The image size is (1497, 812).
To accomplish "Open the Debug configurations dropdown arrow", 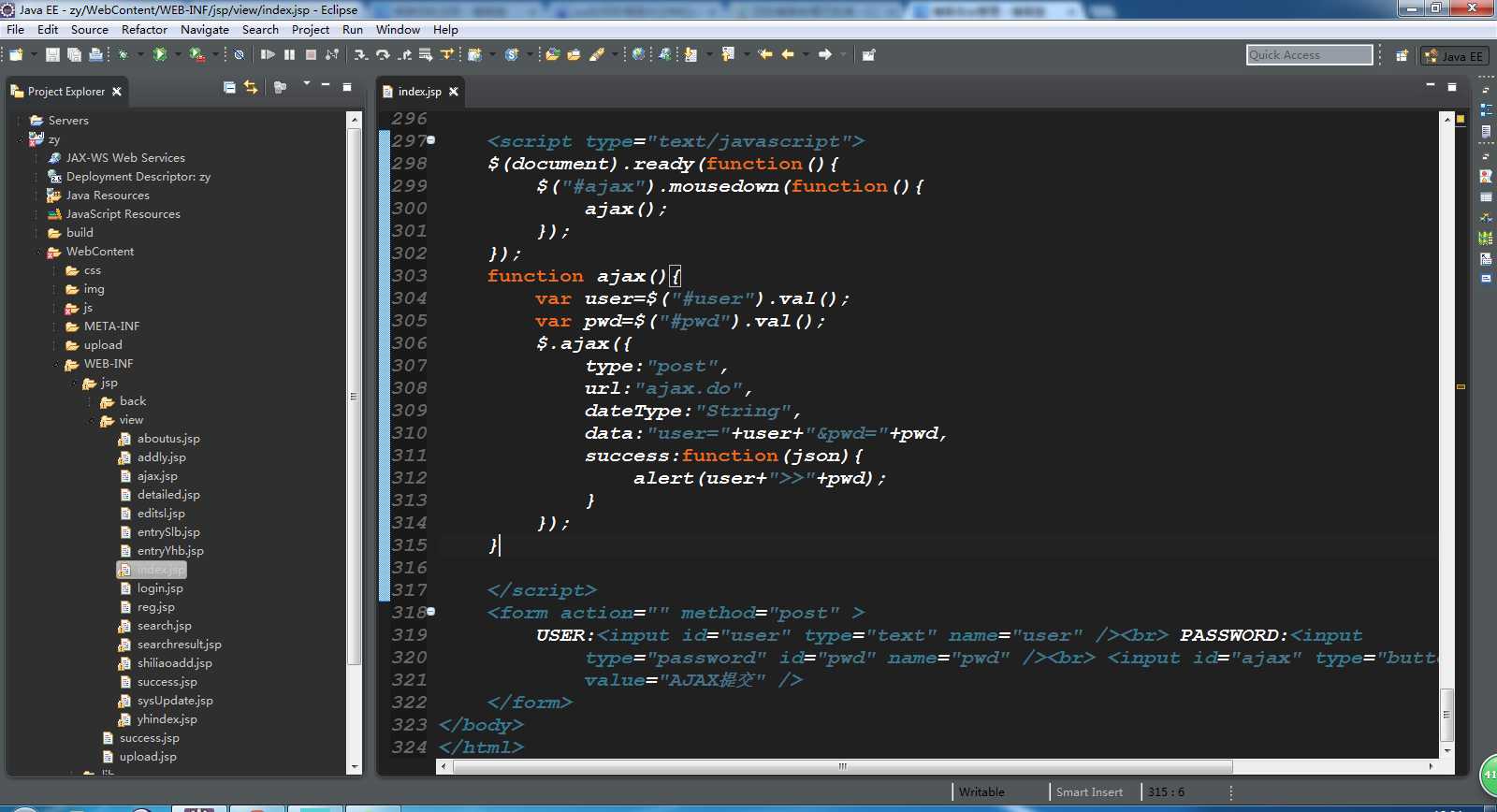I will (x=140, y=54).
